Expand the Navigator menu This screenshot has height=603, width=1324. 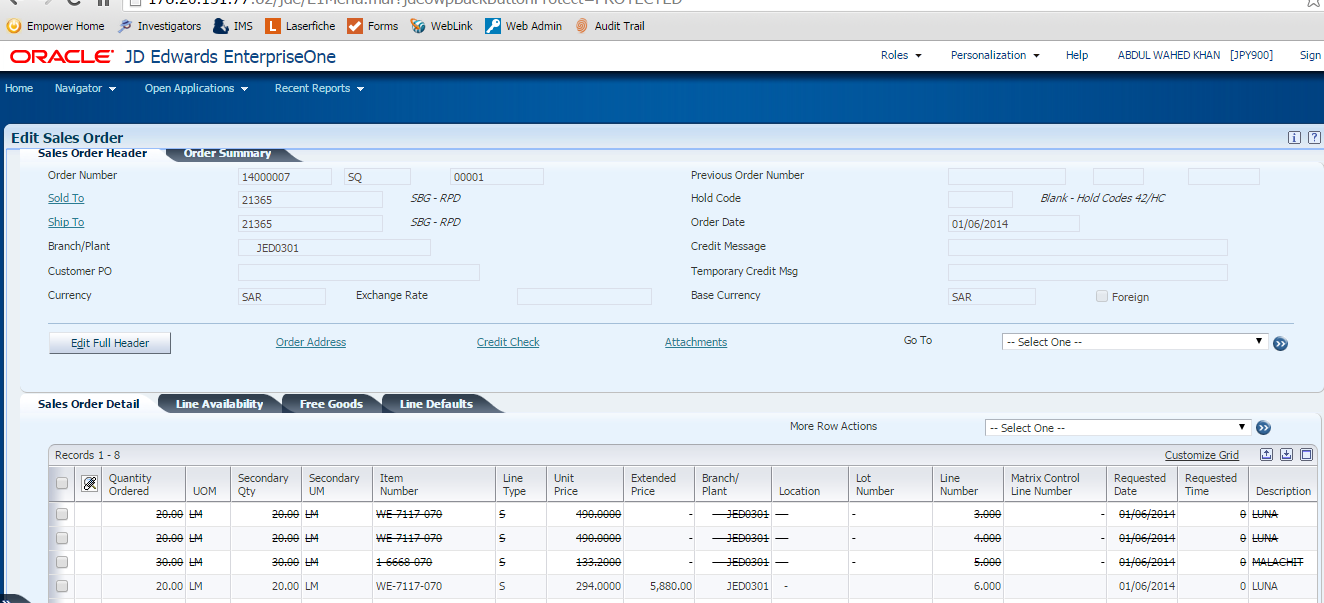85,88
